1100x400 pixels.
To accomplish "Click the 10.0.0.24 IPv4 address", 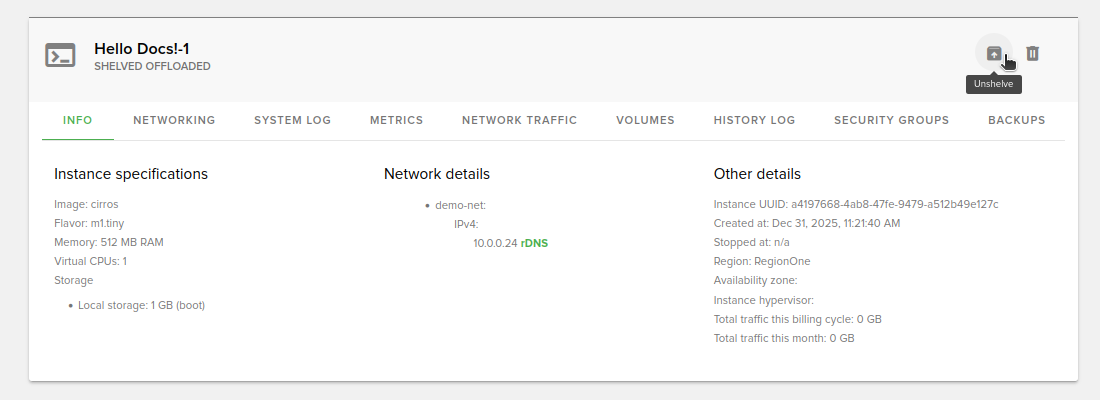I will 495,243.
